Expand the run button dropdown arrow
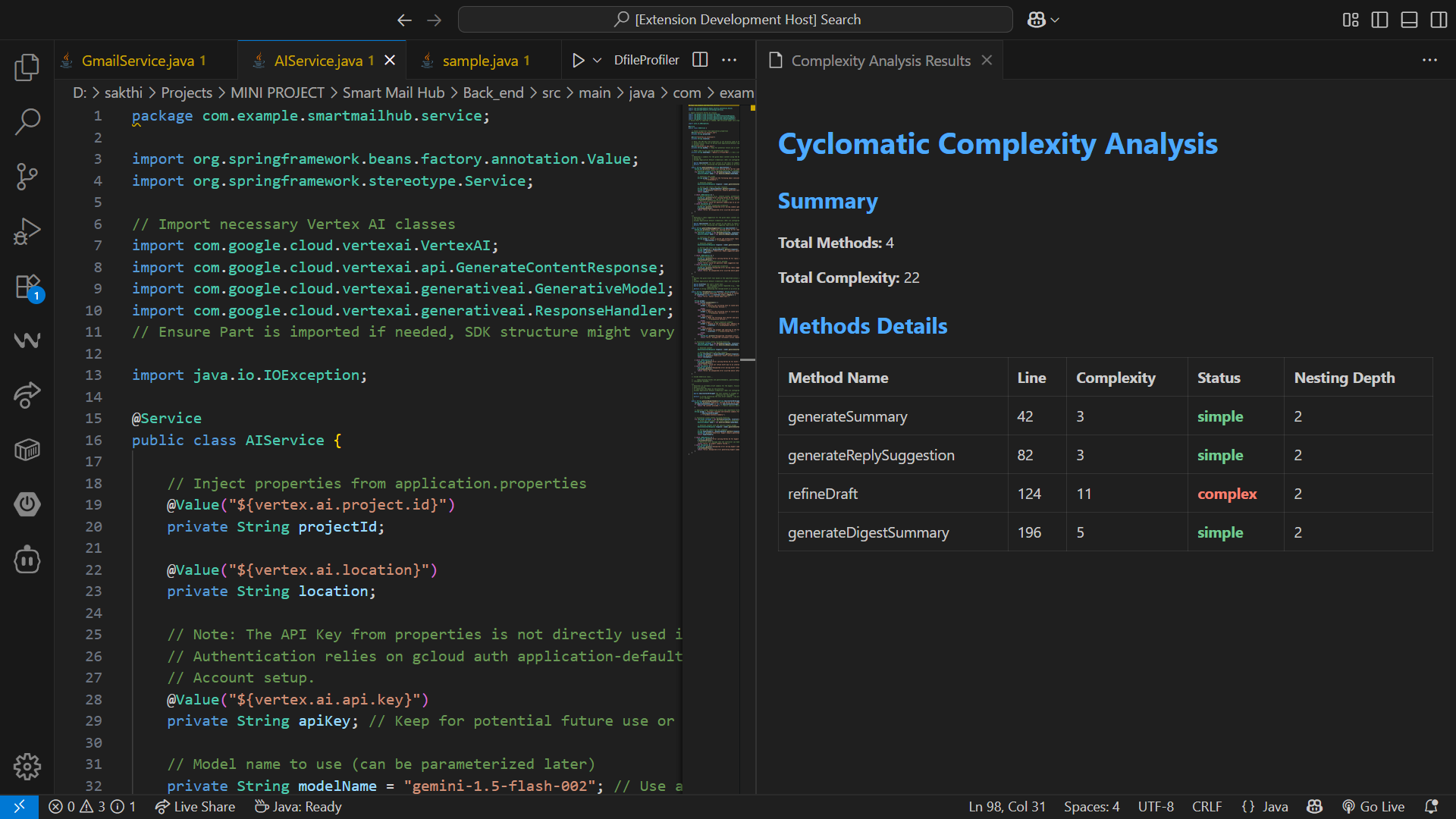1456x819 pixels. coord(598,61)
